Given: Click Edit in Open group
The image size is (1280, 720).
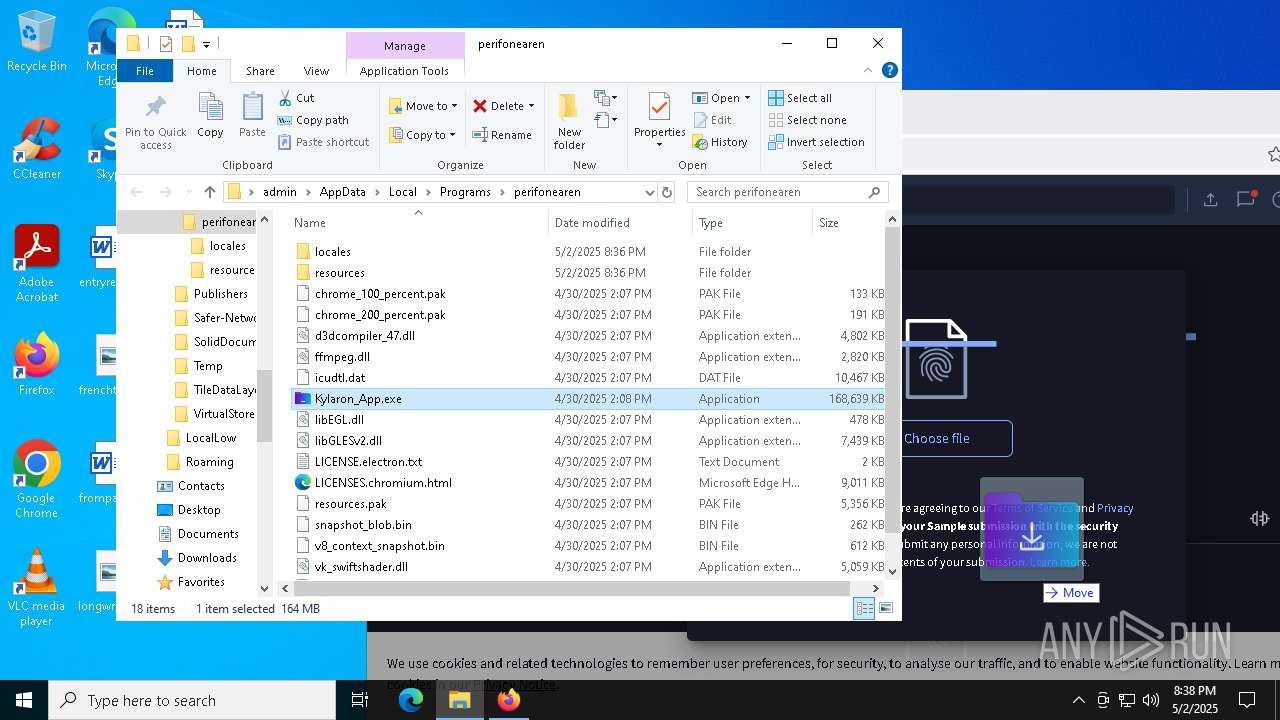Looking at the screenshot, I should pos(712,120).
